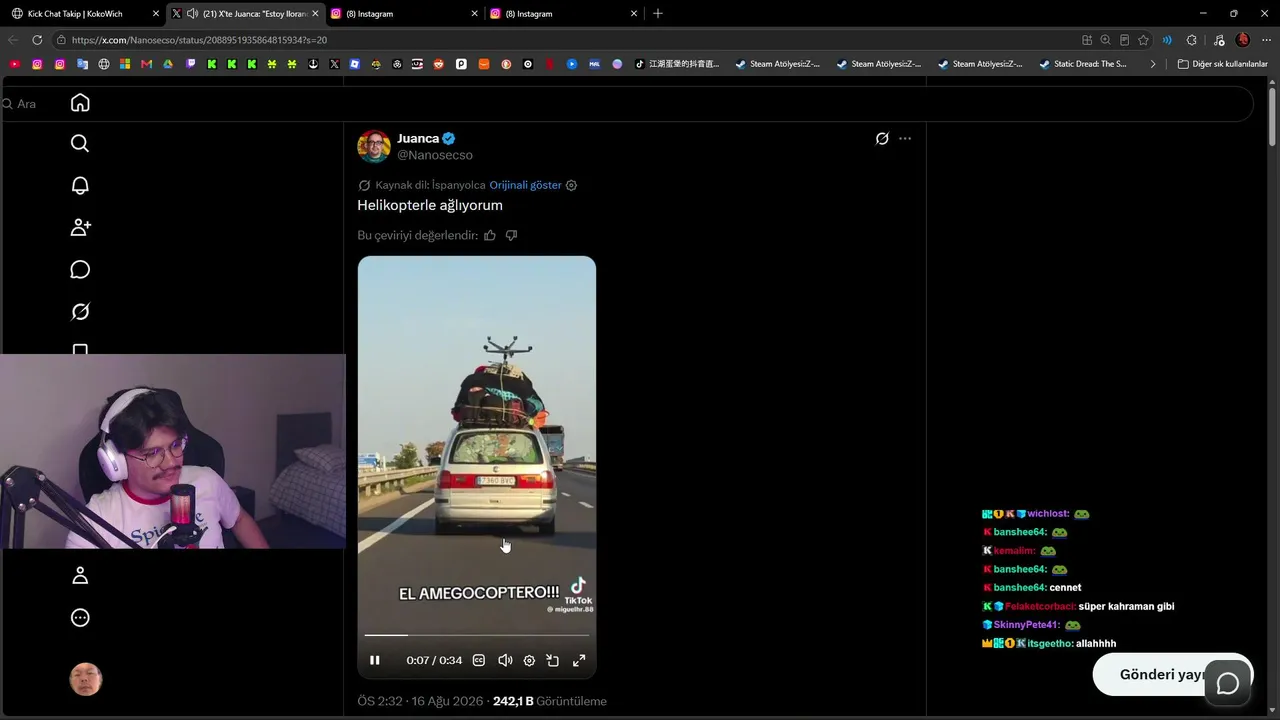Viewport: 1280px width, 720px height.
Task: Click the 242,1 B Görüntüleme view count
Action: [550, 701]
